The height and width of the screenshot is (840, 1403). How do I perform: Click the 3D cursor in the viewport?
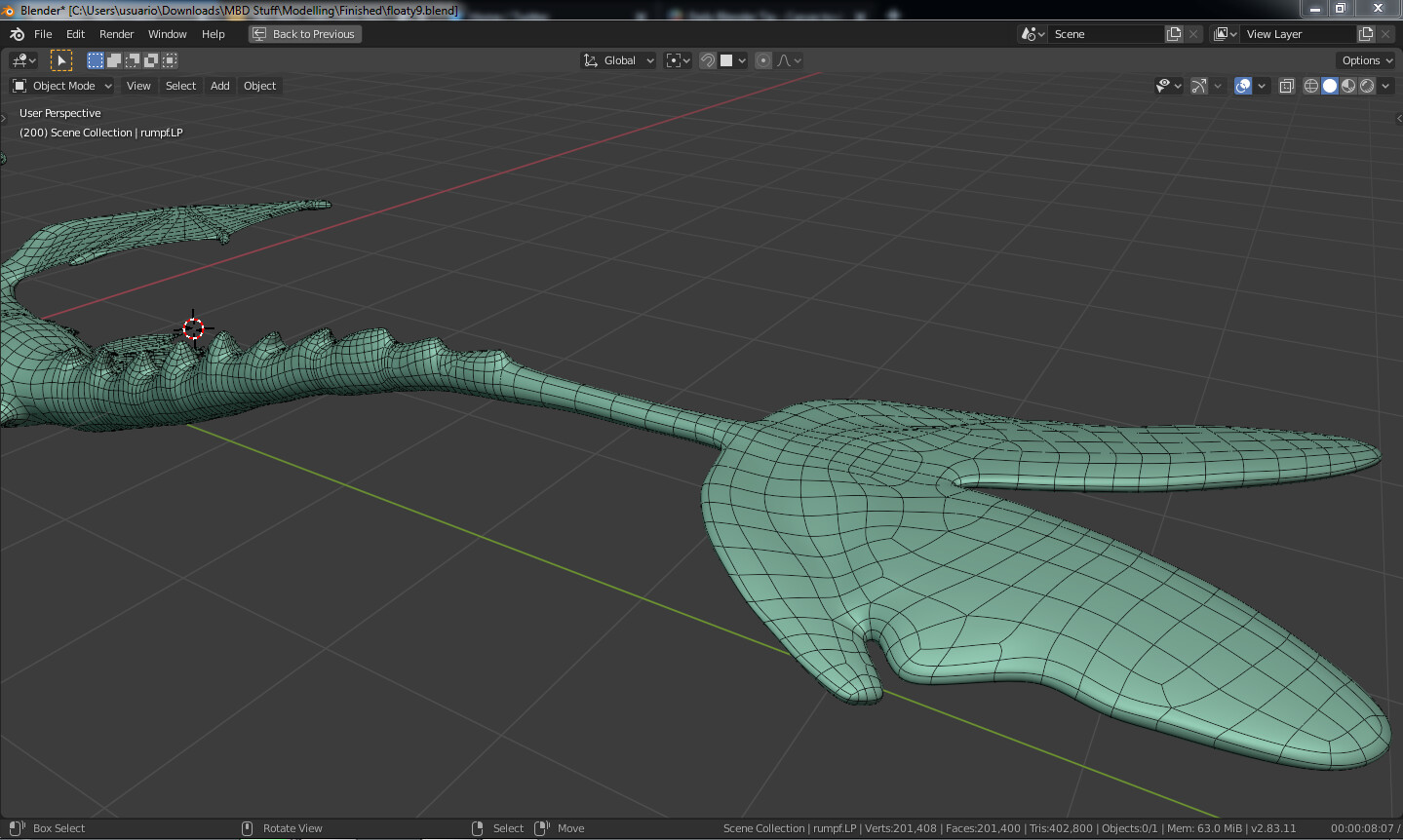pyautogui.click(x=193, y=329)
